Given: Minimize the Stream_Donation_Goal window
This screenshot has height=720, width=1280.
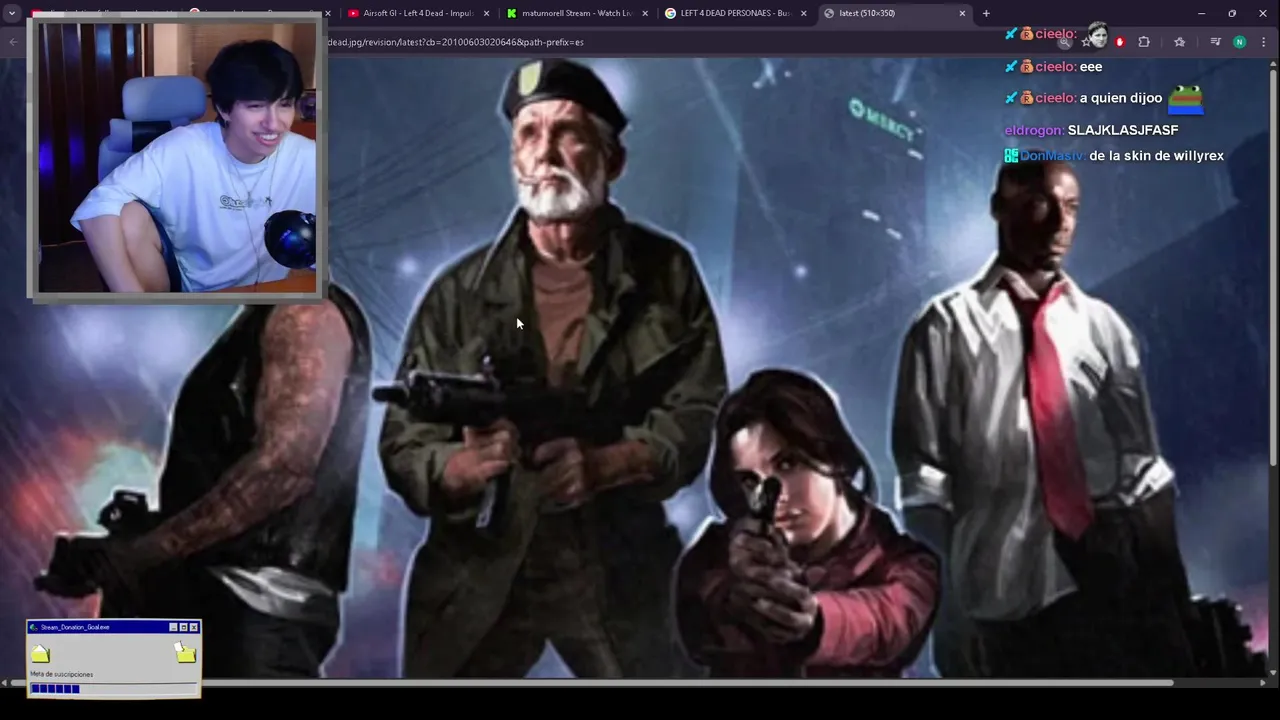Looking at the screenshot, I should click(173, 627).
